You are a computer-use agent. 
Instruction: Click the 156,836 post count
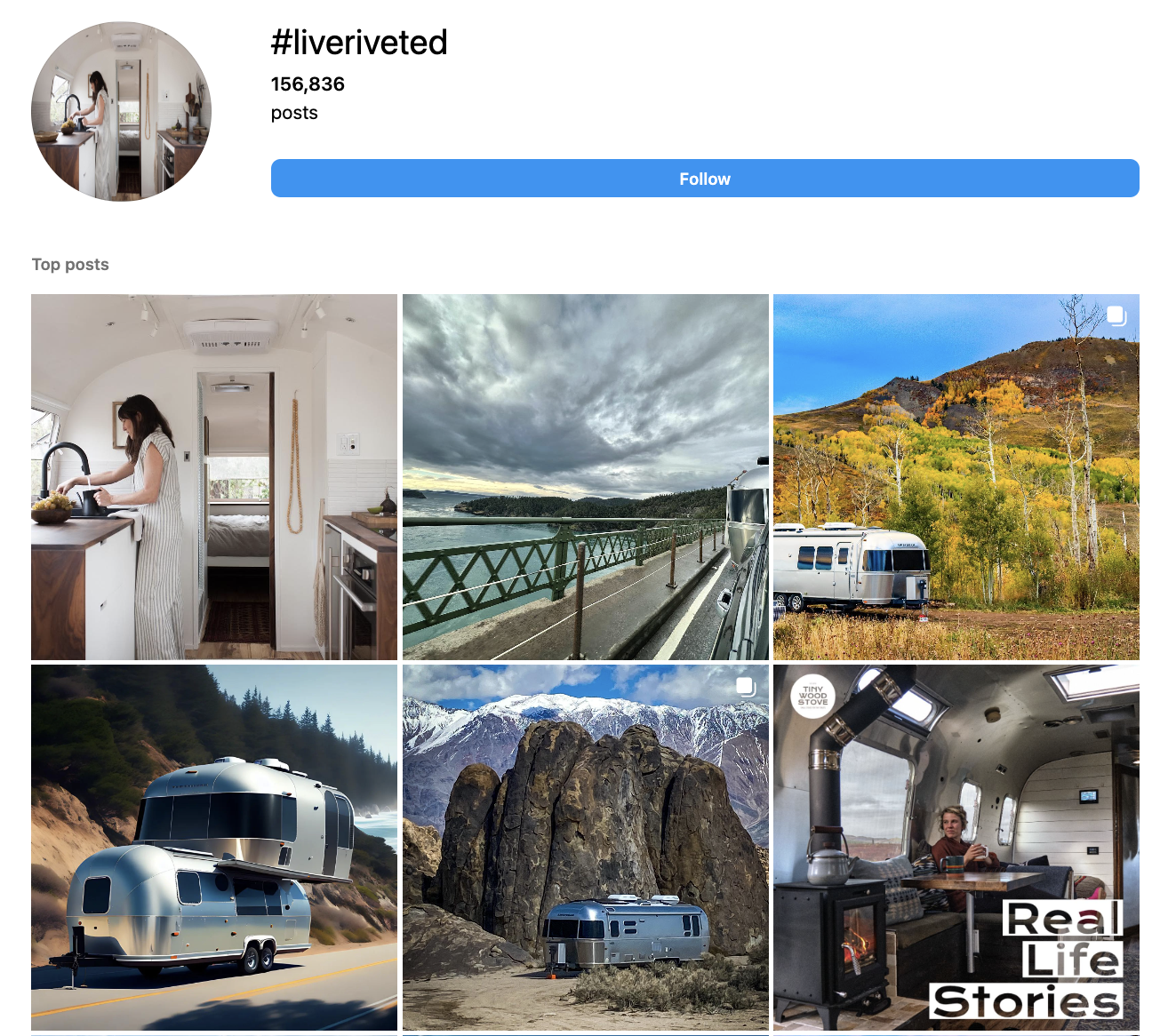[308, 84]
